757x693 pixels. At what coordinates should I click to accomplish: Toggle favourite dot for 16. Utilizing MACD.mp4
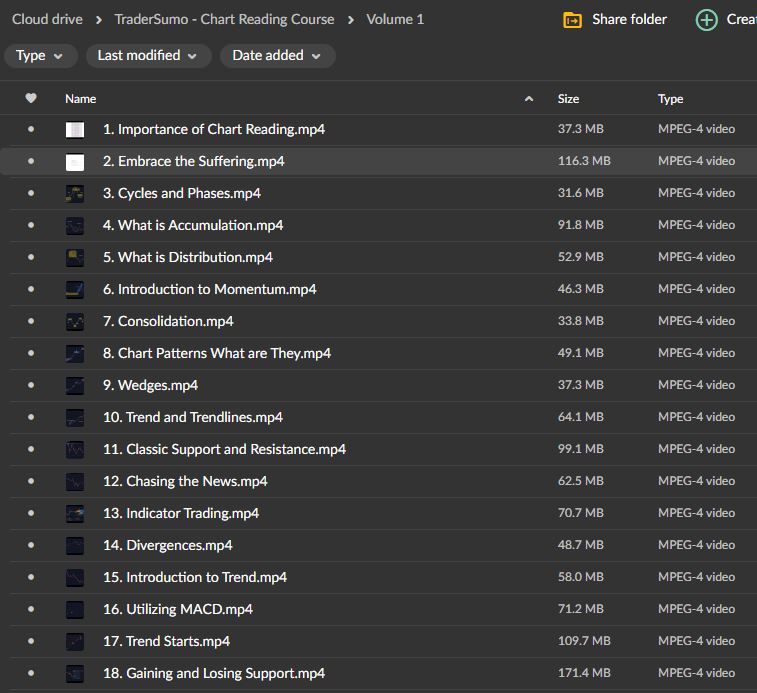pos(31,609)
